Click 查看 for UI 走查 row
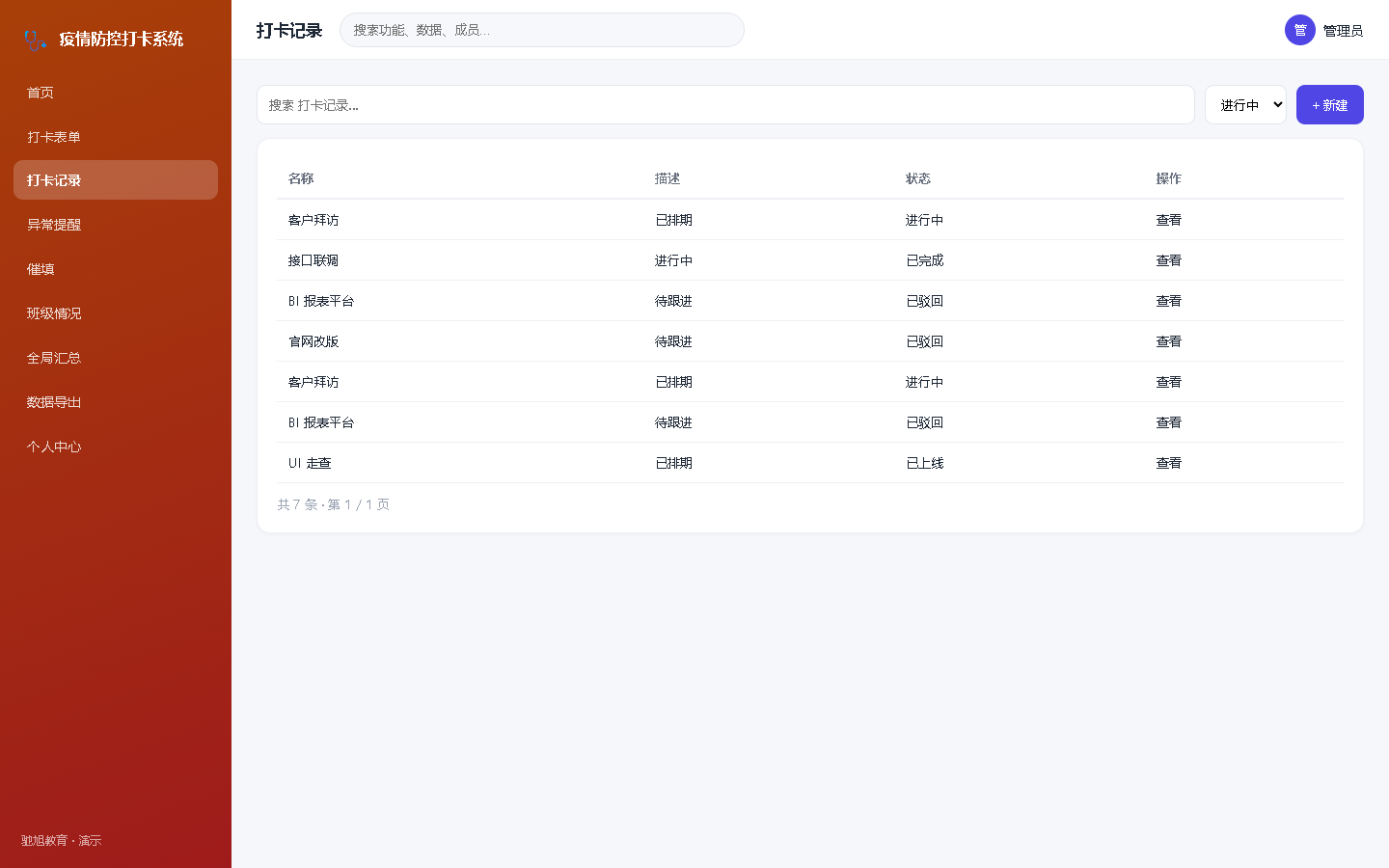 pyautogui.click(x=1169, y=463)
